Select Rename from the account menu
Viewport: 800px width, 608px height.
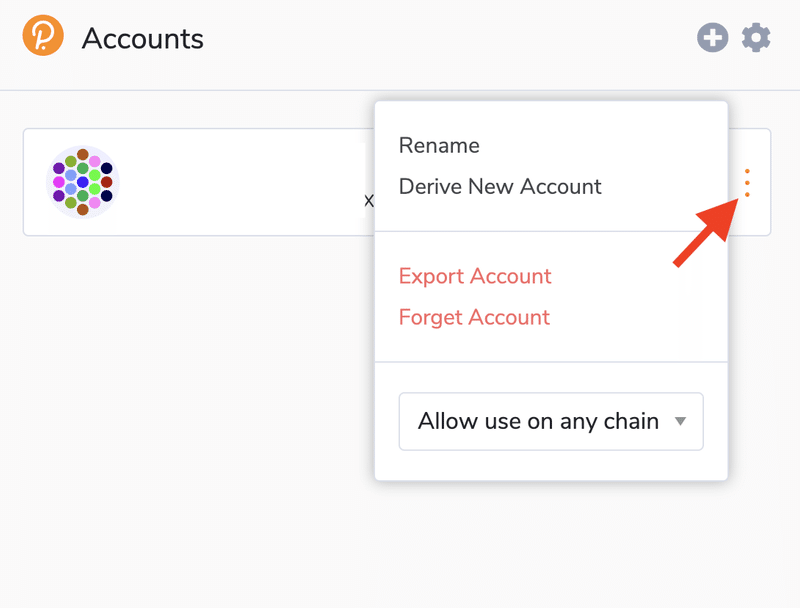(439, 145)
